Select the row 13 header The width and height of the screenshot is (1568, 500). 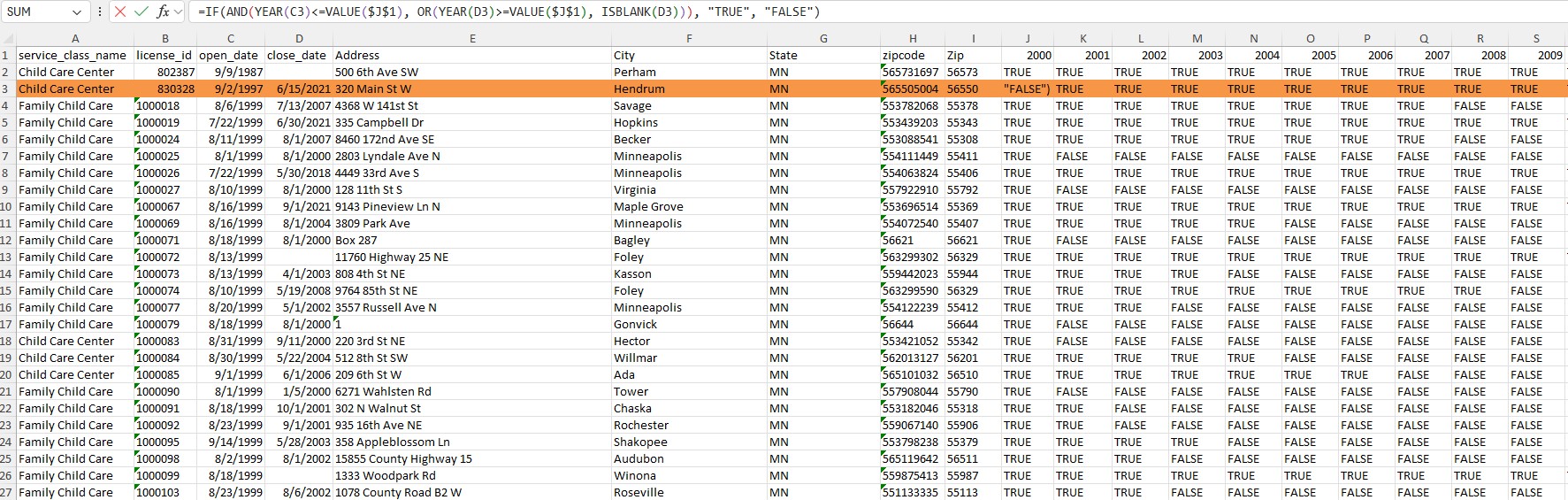click(6, 258)
